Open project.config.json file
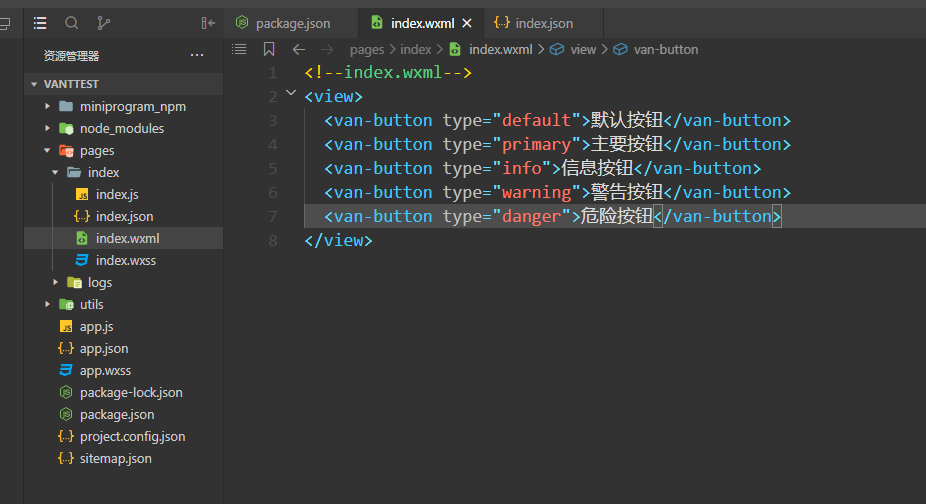926x504 pixels. click(x=132, y=436)
